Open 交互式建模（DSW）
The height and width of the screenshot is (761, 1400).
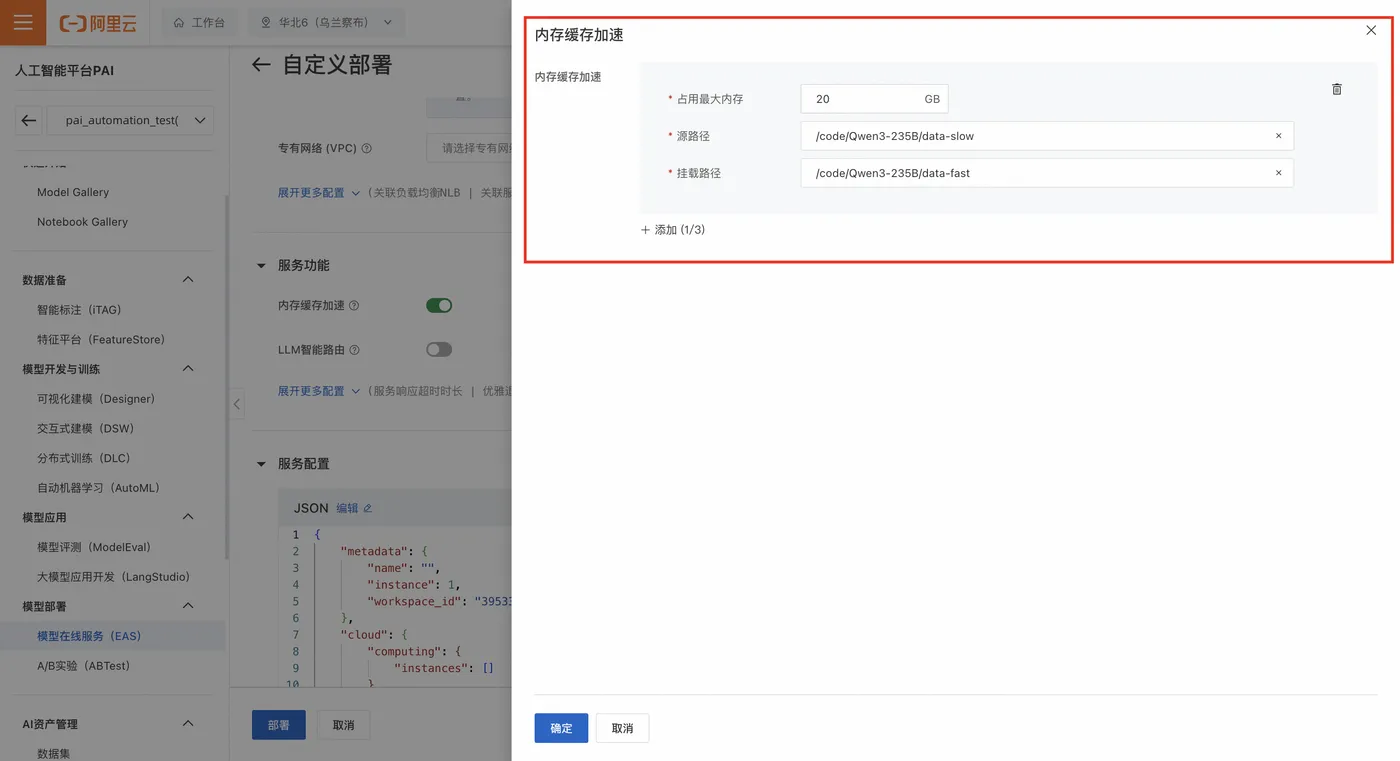tap(85, 428)
